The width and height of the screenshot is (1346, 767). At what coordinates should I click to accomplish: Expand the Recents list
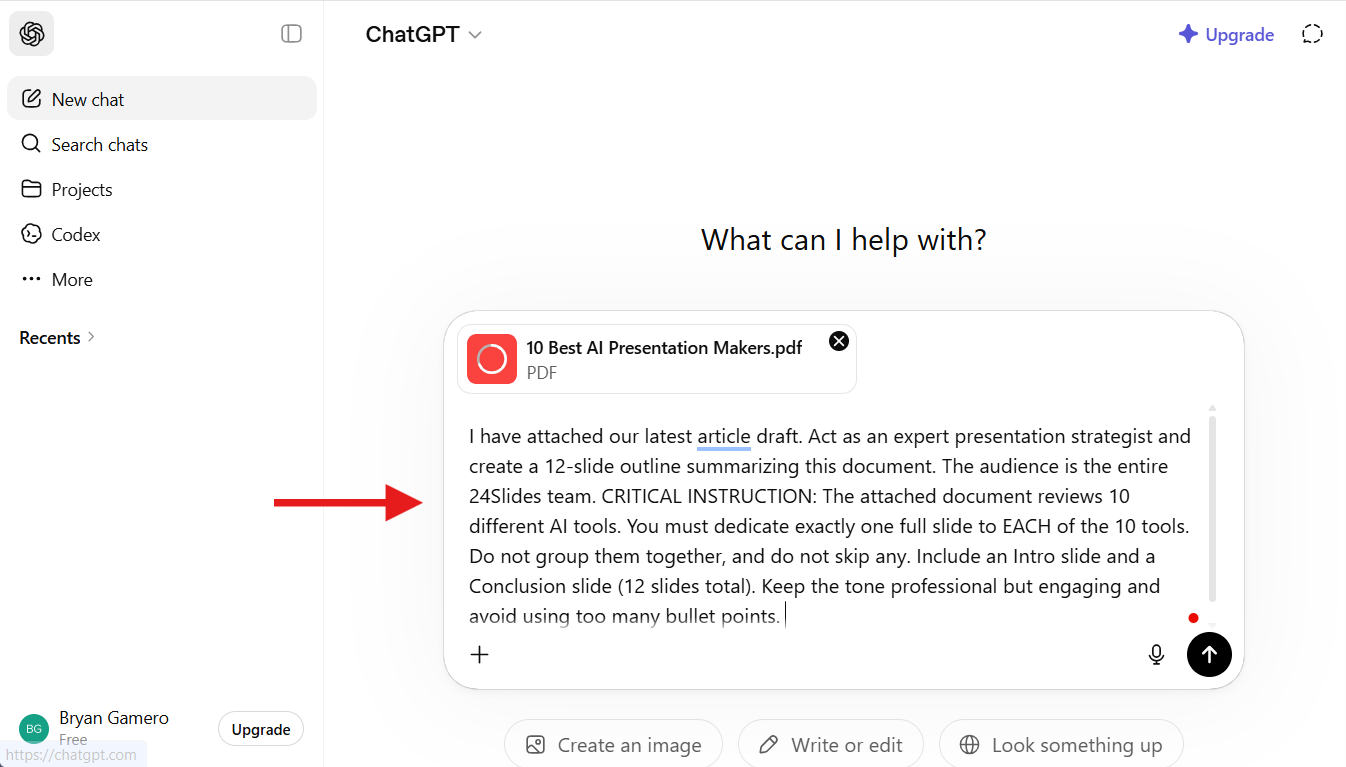click(57, 338)
